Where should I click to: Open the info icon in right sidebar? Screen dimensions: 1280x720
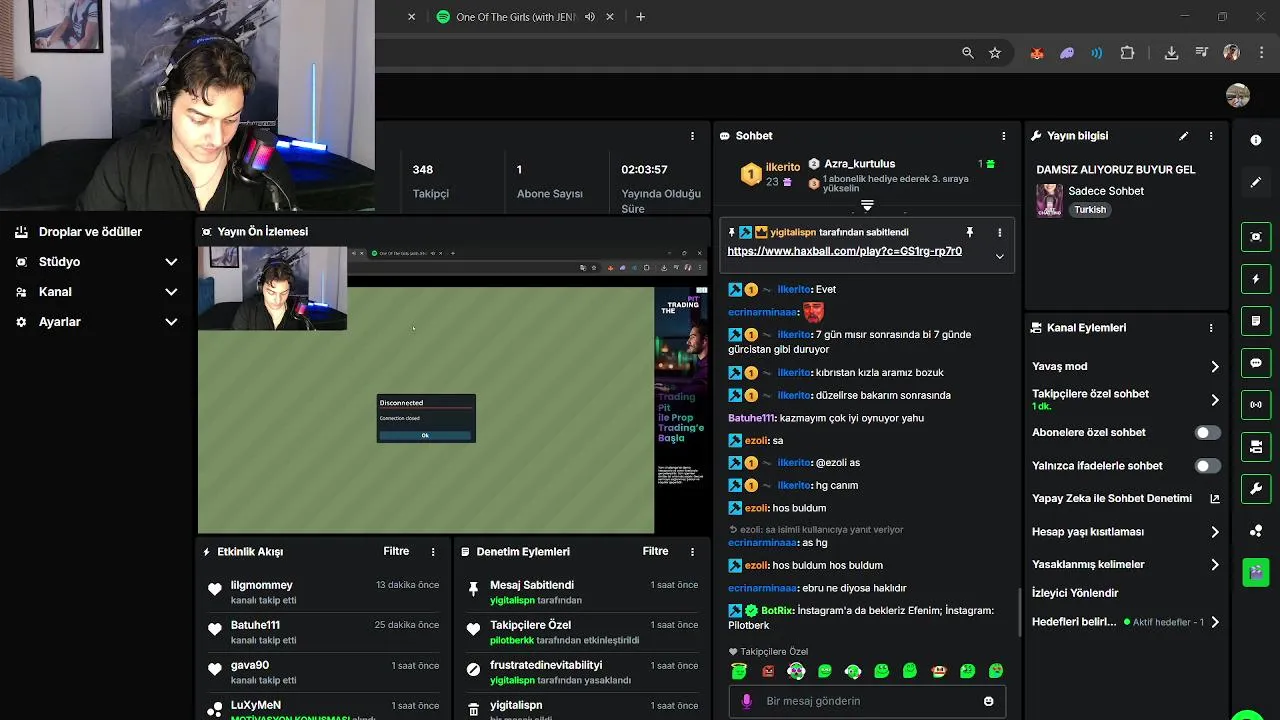point(1256,140)
